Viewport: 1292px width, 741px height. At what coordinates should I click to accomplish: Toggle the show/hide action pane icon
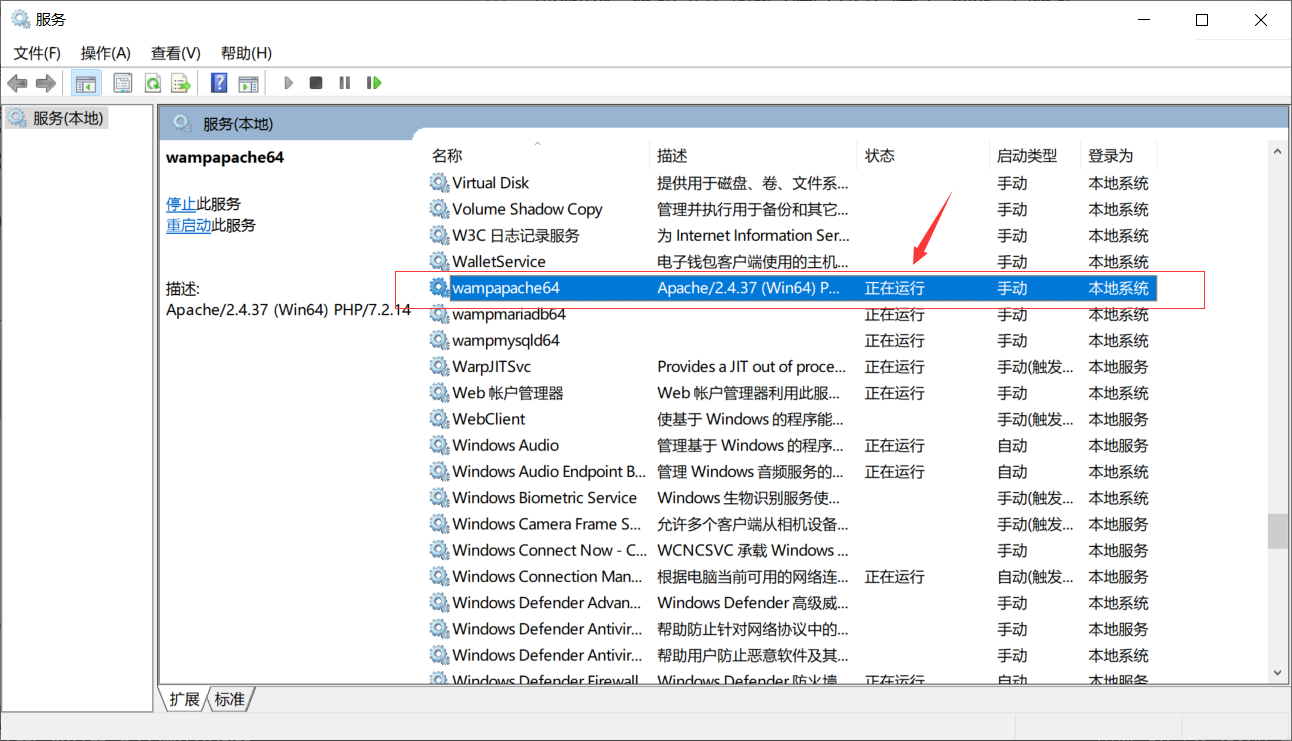point(248,83)
